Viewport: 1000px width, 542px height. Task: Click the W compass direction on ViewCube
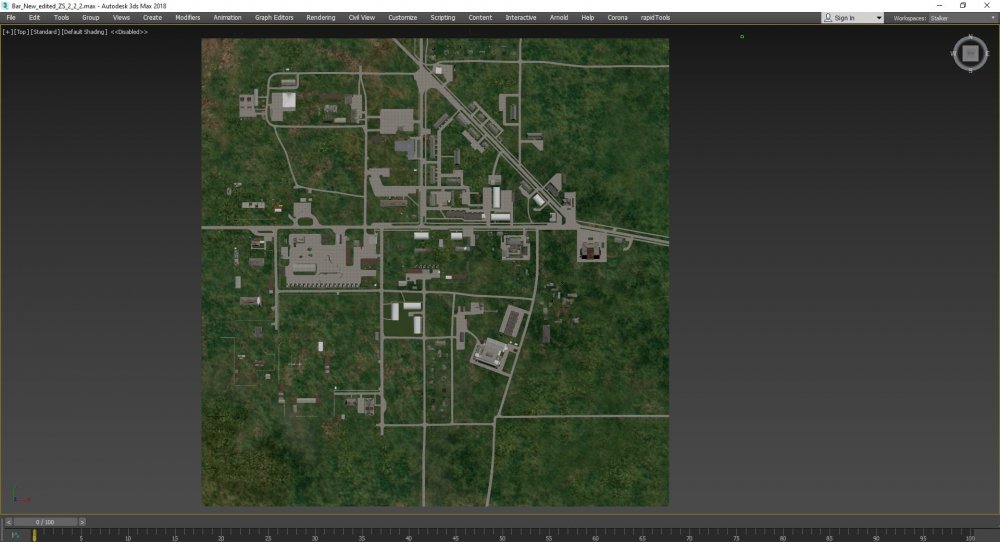coord(954,53)
